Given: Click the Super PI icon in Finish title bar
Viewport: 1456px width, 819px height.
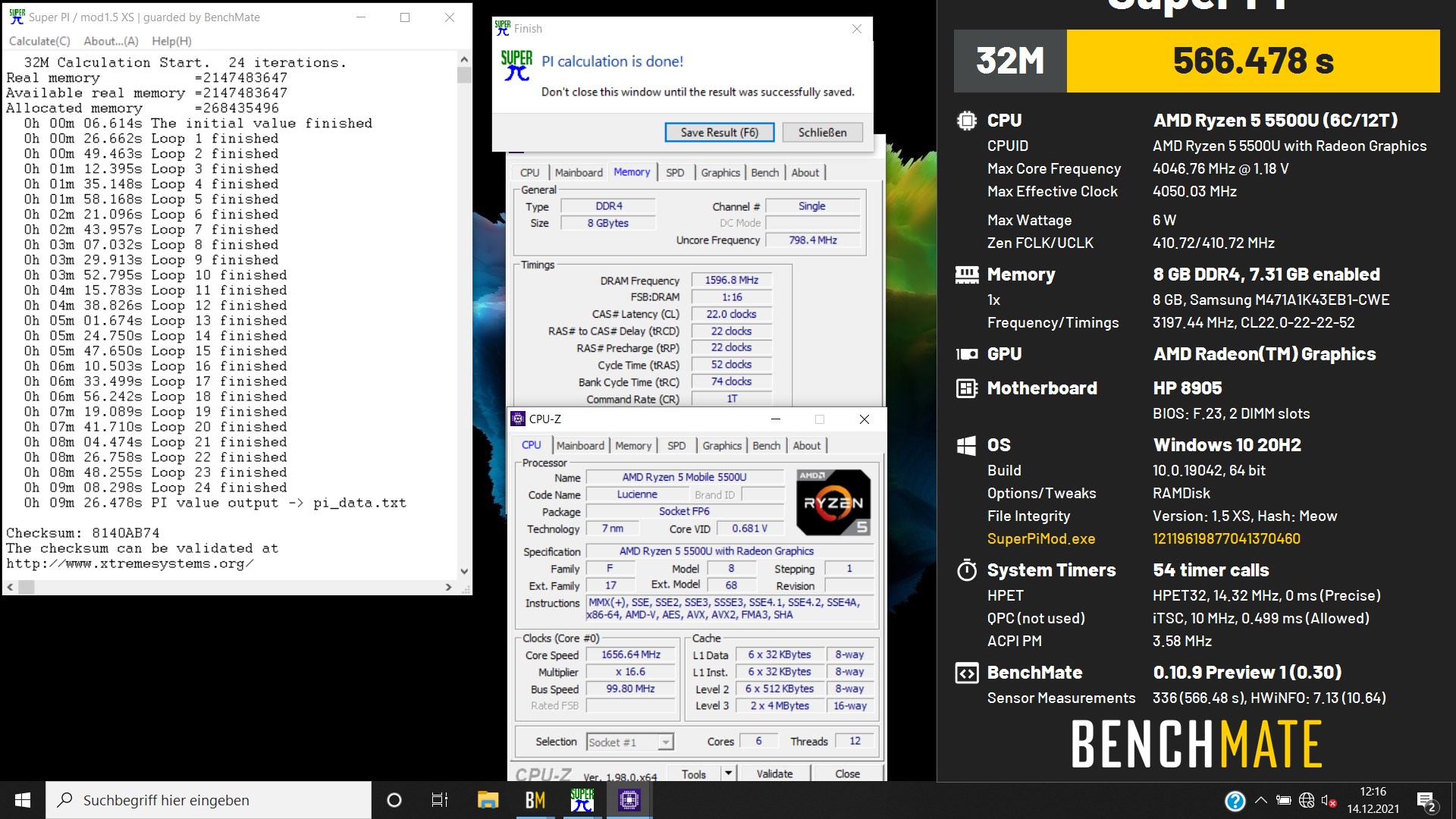Looking at the screenshot, I should (x=502, y=28).
